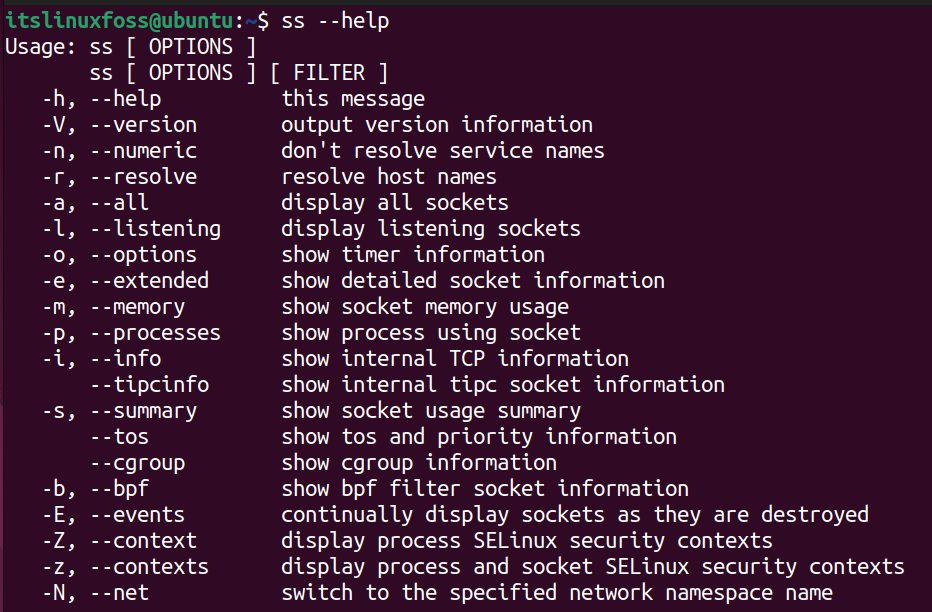
Task: Click the itslinuxfoss@ubuntu prompt text
Action: (119, 21)
